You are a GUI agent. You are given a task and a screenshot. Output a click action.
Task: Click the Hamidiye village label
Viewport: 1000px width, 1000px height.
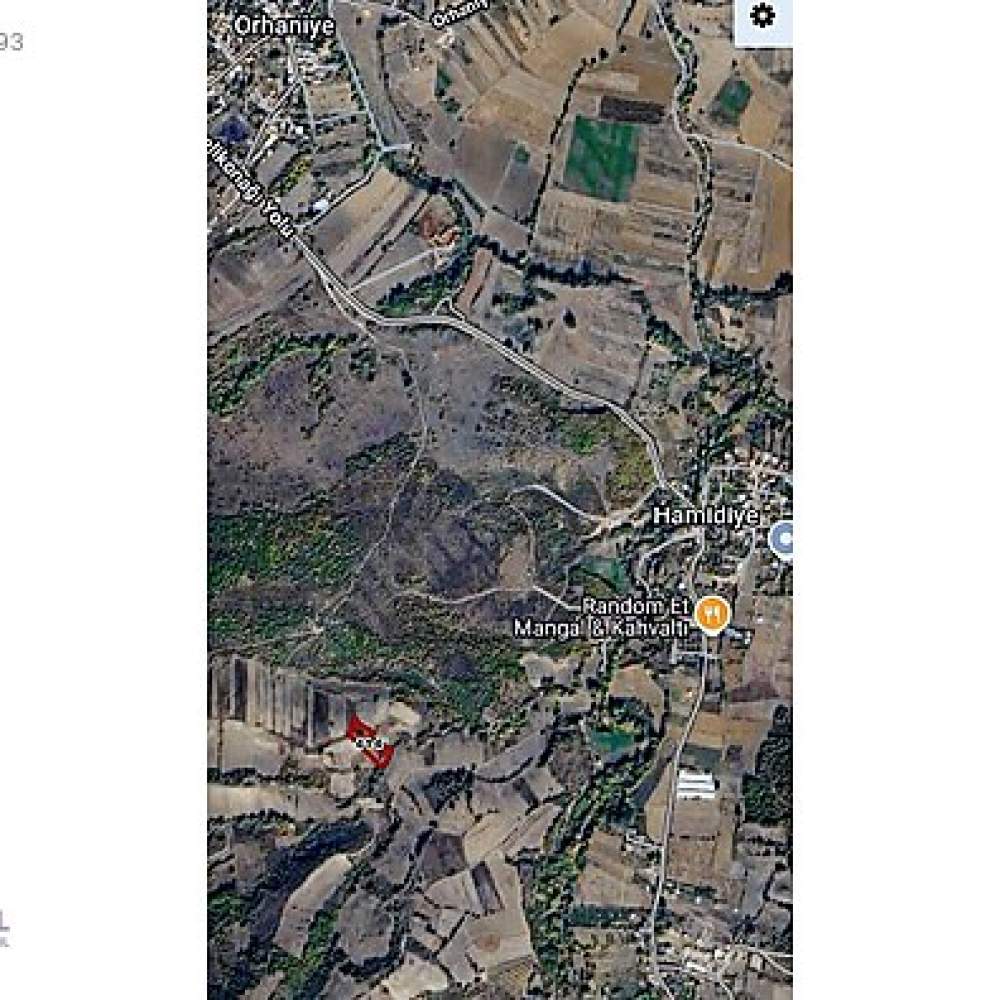tap(706, 515)
